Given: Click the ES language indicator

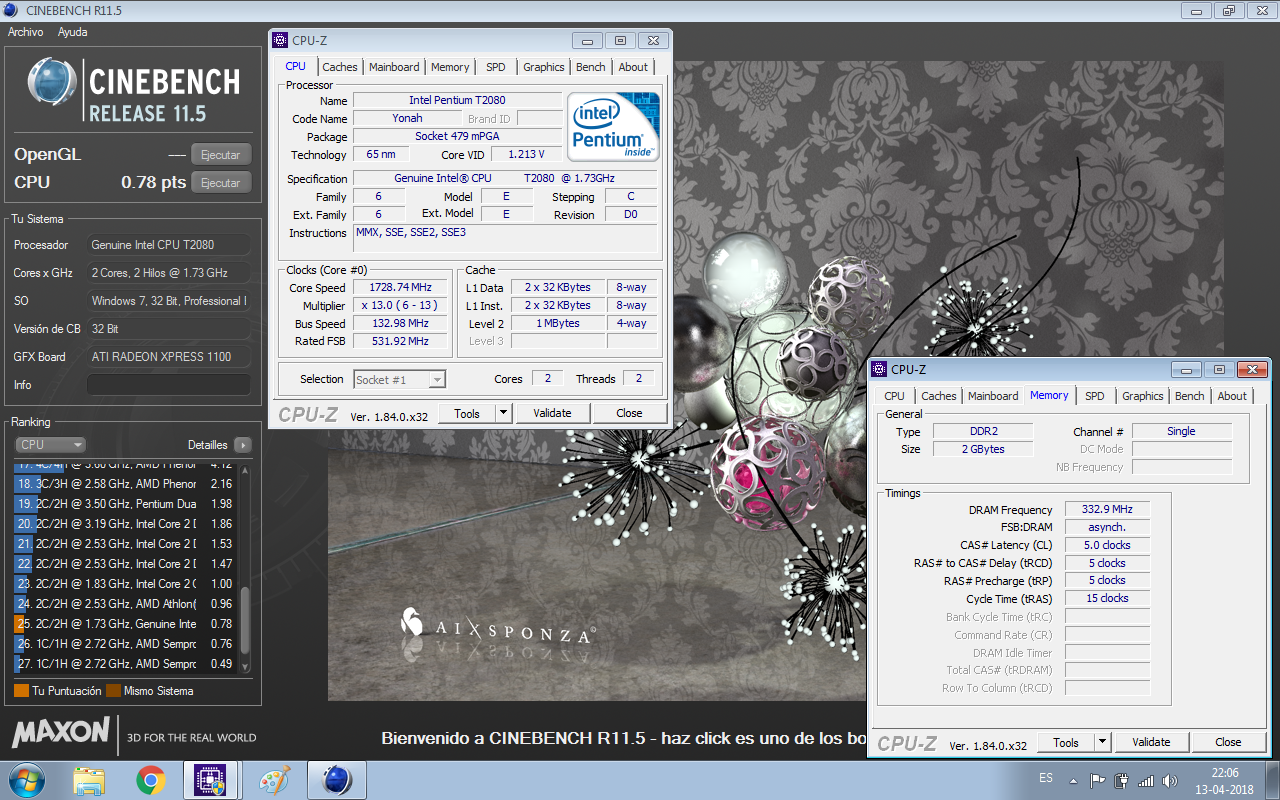Looking at the screenshot, I should [x=1046, y=778].
